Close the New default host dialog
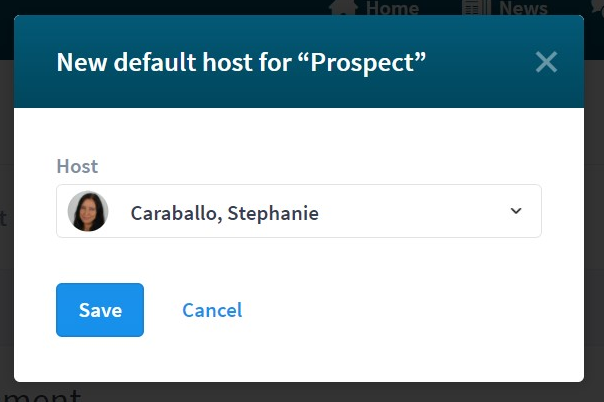The height and width of the screenshot is (402, 604). coord(546,62)
